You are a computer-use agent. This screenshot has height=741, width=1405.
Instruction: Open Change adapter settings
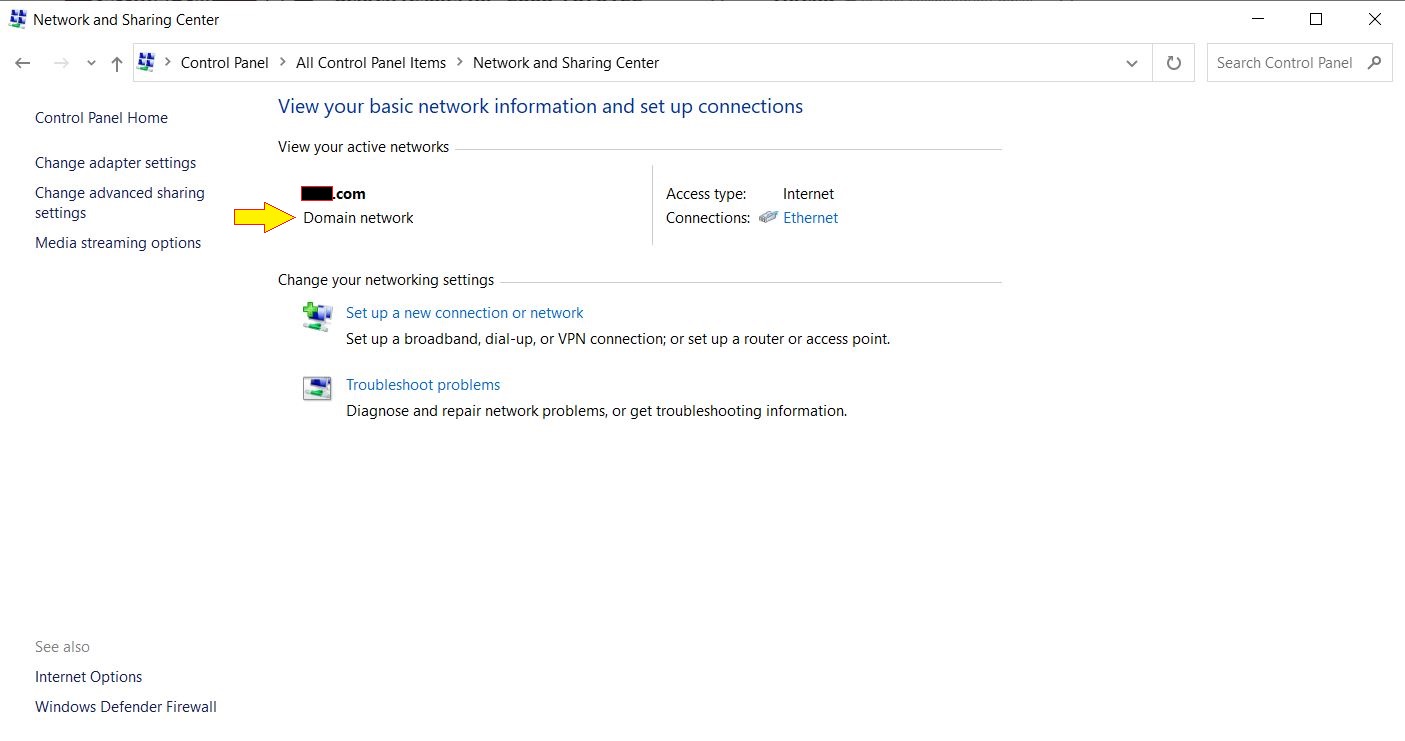(115, 162)
